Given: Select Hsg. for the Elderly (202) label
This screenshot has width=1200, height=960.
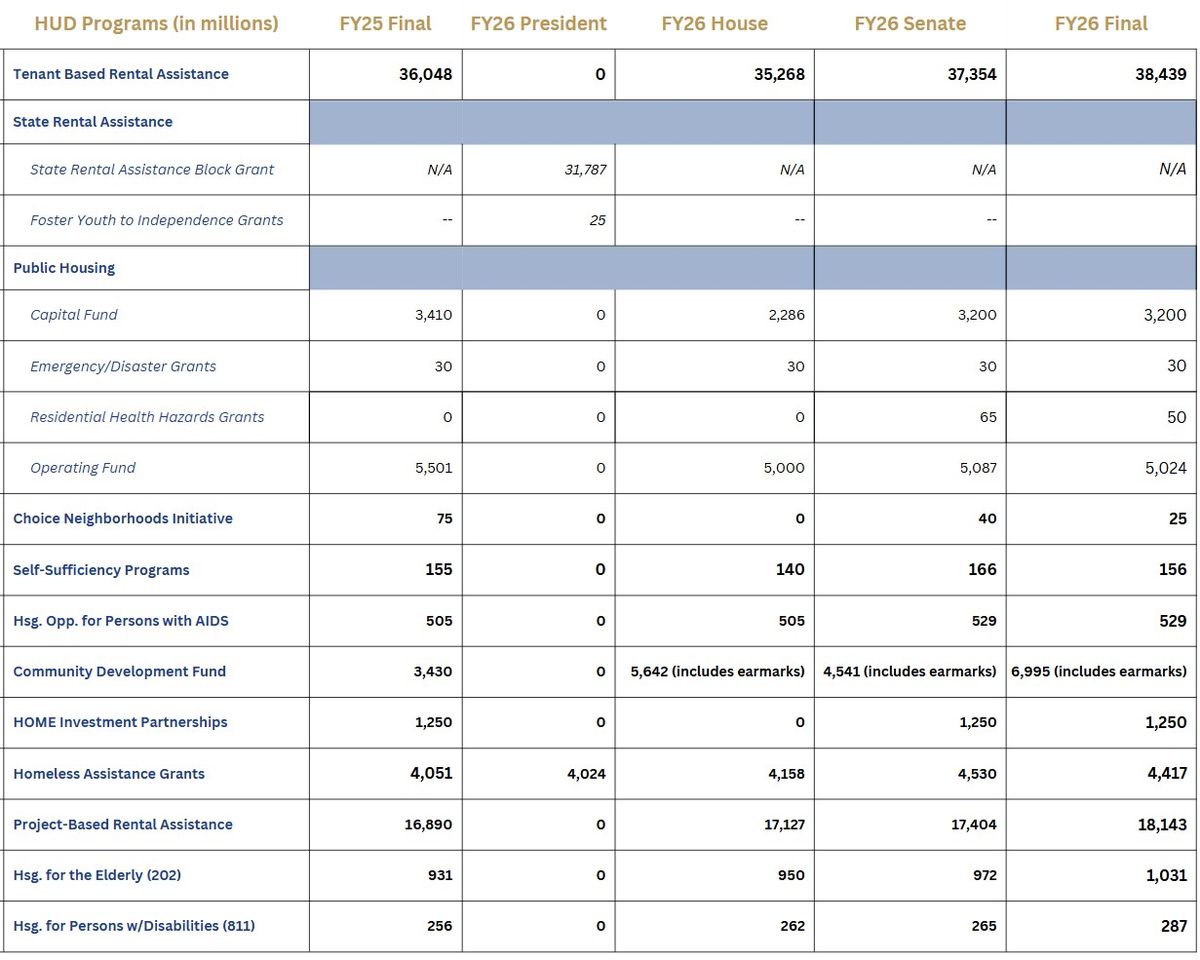Looking at the screenshot, I should coord(97,875).
